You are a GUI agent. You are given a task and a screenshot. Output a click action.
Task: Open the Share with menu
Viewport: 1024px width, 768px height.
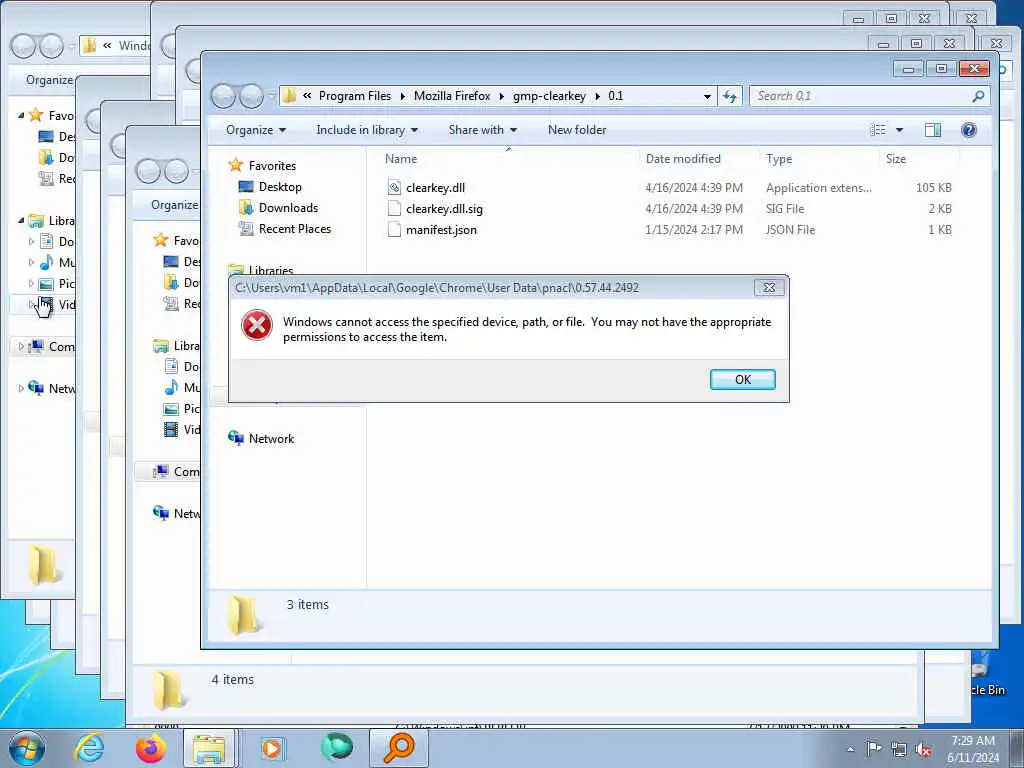[x=483, y=130]
